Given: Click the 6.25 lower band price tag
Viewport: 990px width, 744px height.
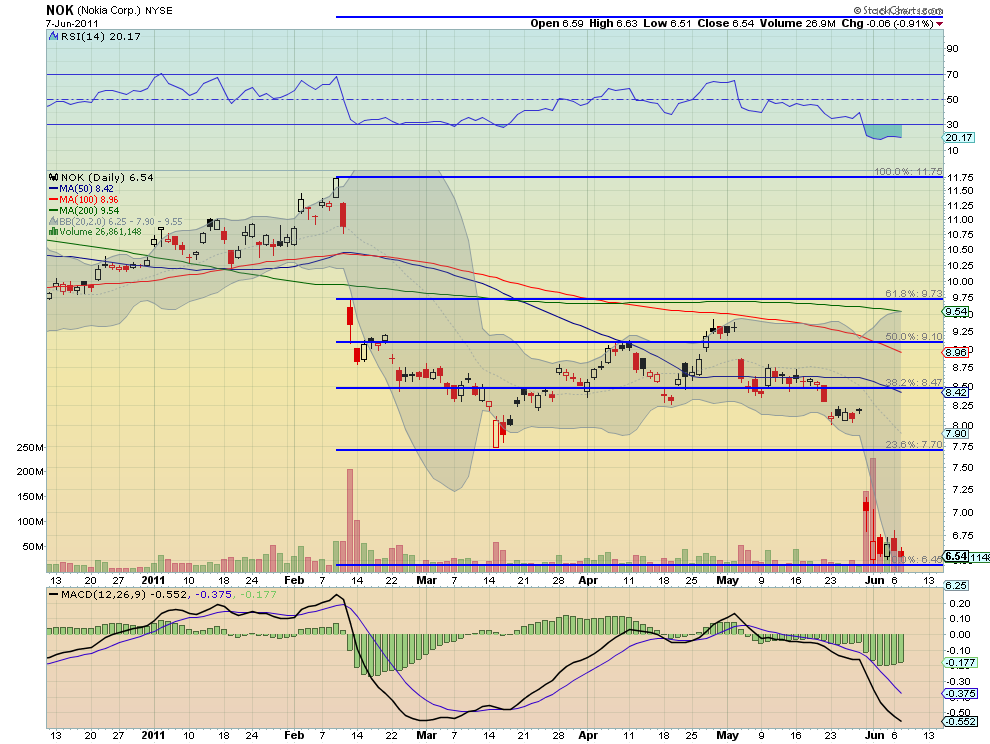Looking at the screenshot, I should [x=956, y=585].
